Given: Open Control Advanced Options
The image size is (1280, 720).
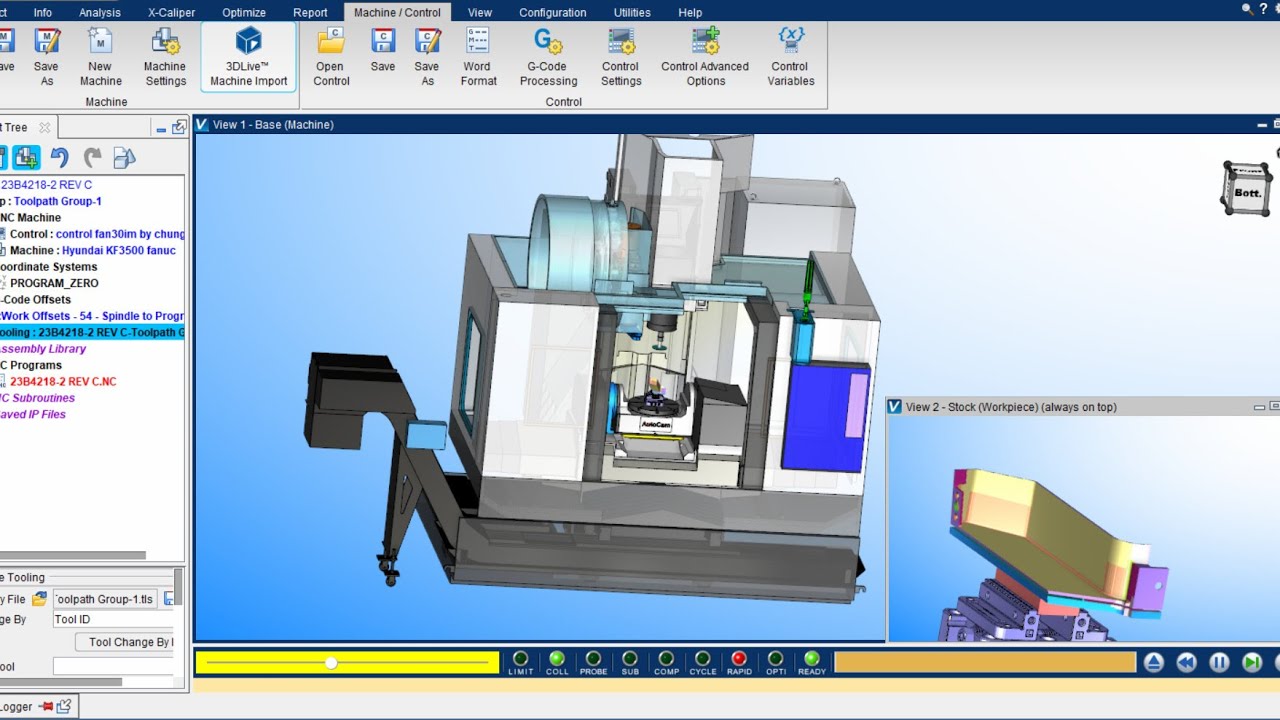Looking at the screenshot, I should [705, 57].
